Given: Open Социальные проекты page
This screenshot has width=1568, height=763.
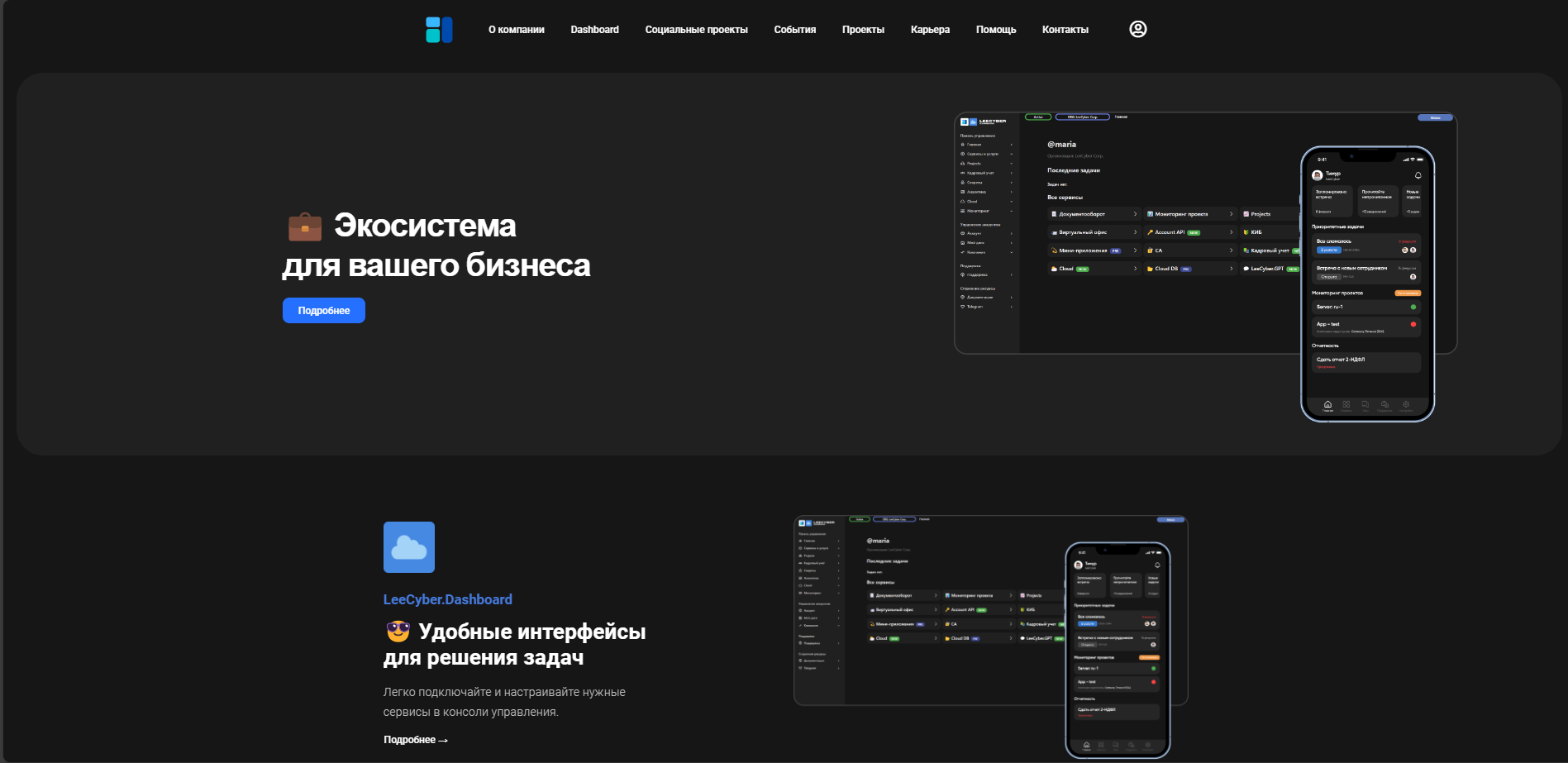Looking at the screenshot, I should [696, 30].
